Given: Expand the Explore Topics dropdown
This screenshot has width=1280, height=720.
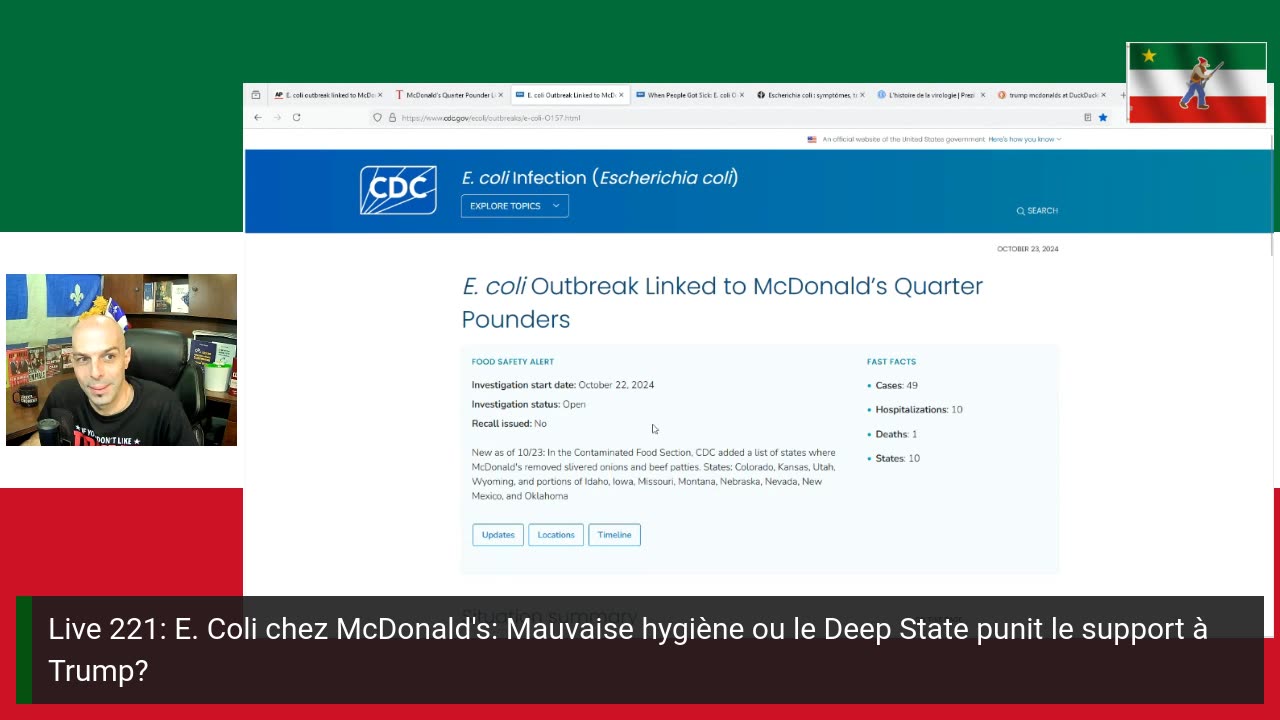Looking at the screenshot, I should tap(514, 206).
